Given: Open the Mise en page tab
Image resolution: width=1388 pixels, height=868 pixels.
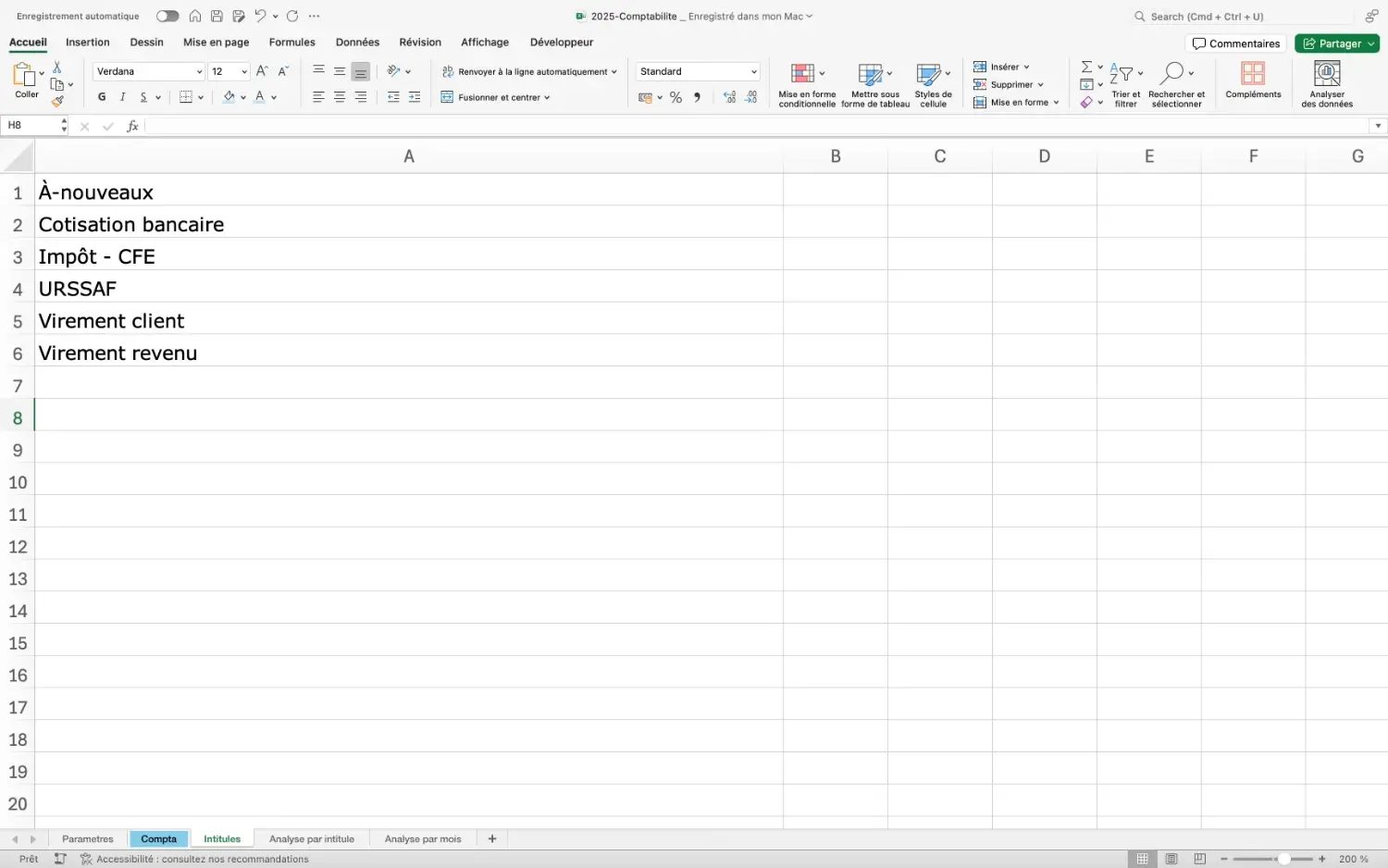Looking at the screenshot, I should [x=217, y=43].
